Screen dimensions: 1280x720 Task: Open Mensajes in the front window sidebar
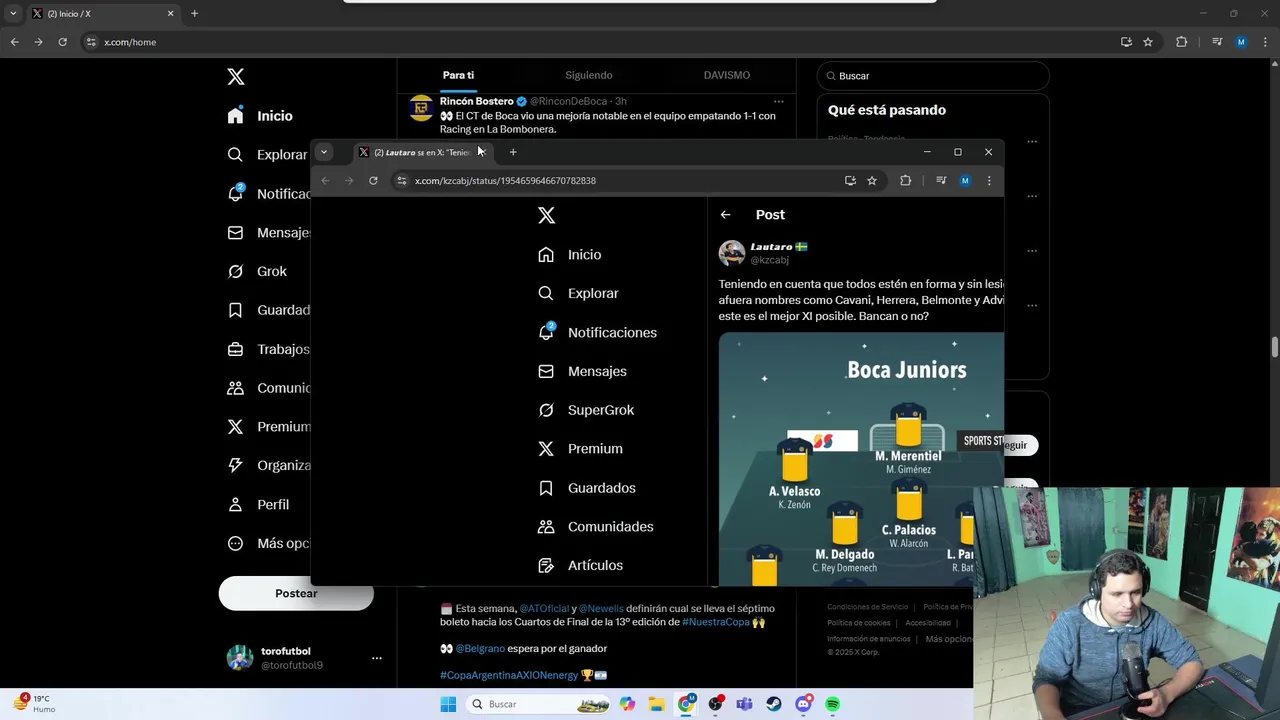[582, 371]
